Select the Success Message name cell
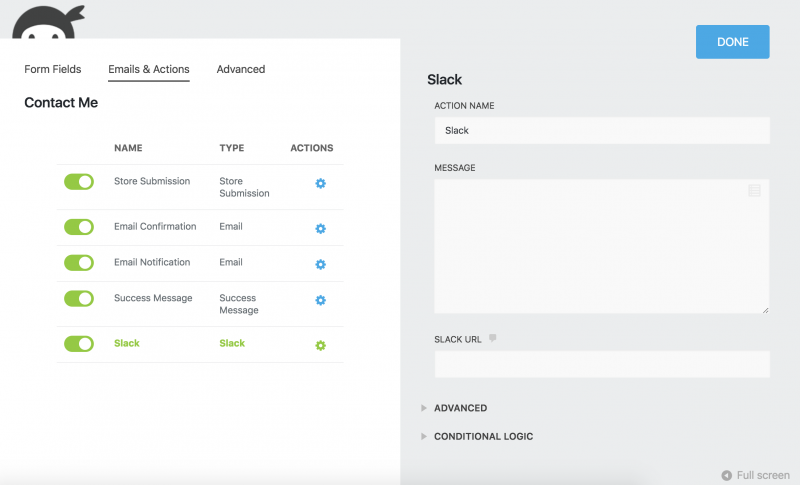 pos(153,298)
